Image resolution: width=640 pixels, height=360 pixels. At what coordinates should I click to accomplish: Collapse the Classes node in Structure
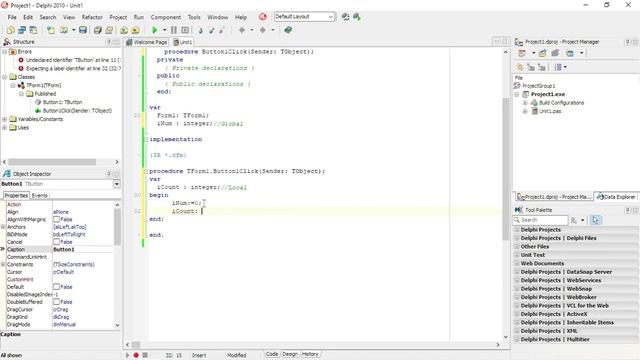click(5, 77)
